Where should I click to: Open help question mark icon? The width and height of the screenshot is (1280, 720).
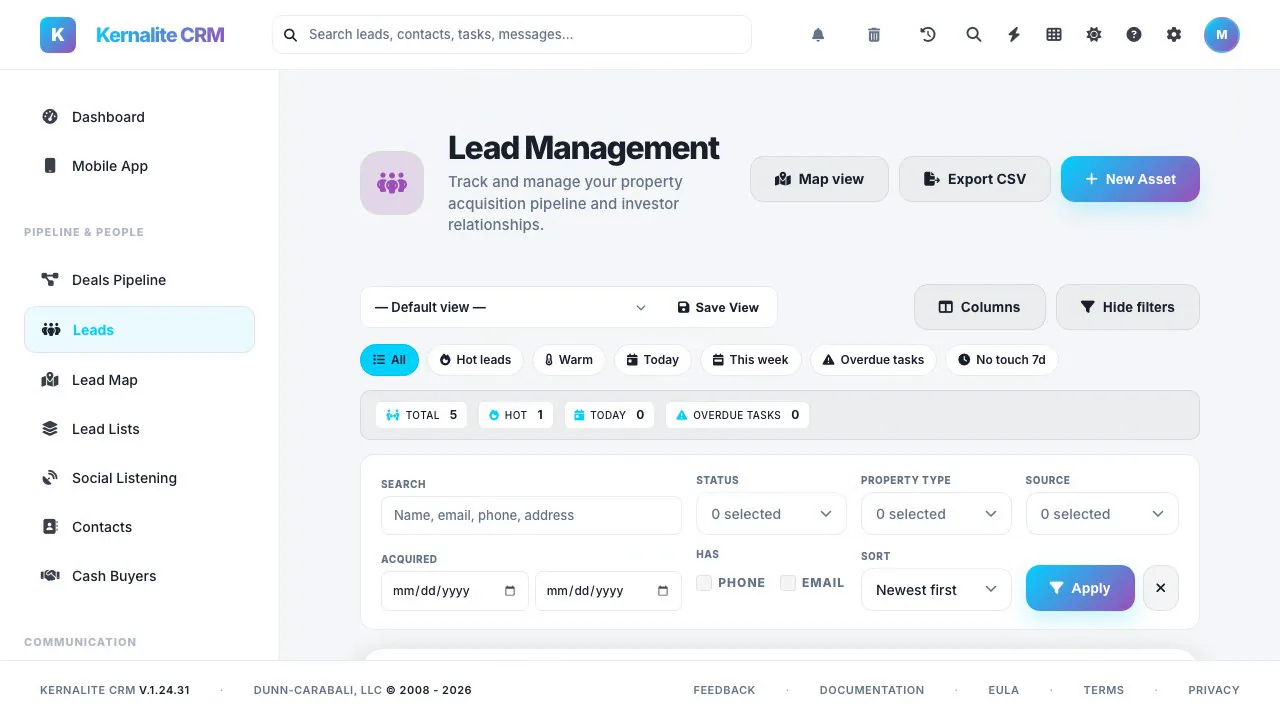coord(1134,35)
